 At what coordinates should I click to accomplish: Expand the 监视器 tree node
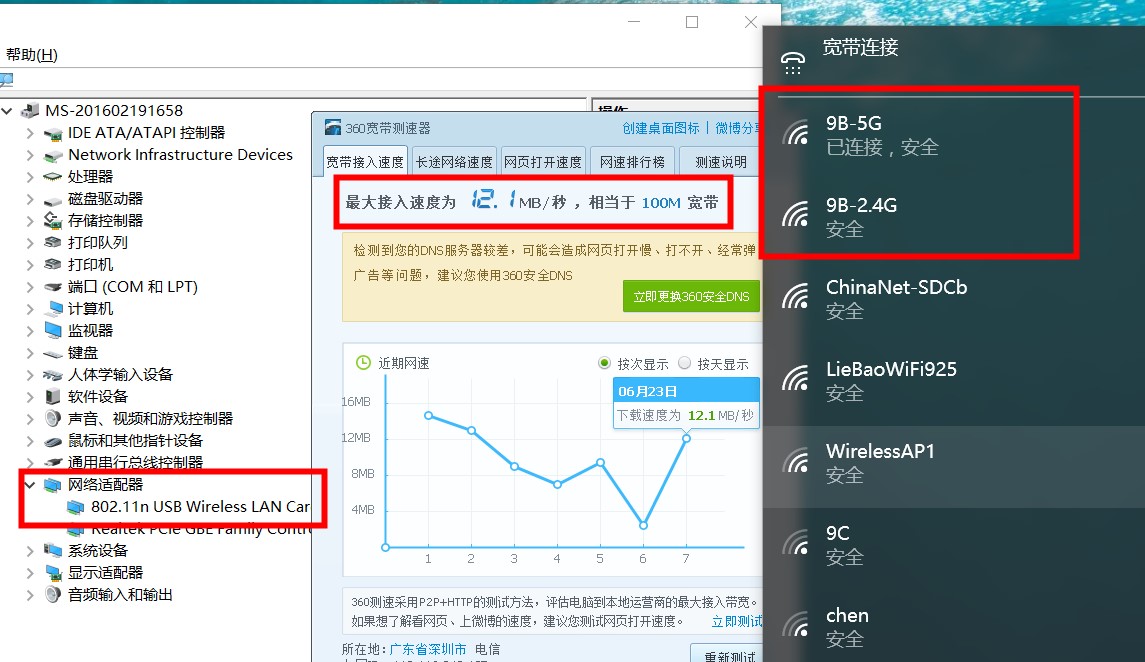(x=30, y=331)
